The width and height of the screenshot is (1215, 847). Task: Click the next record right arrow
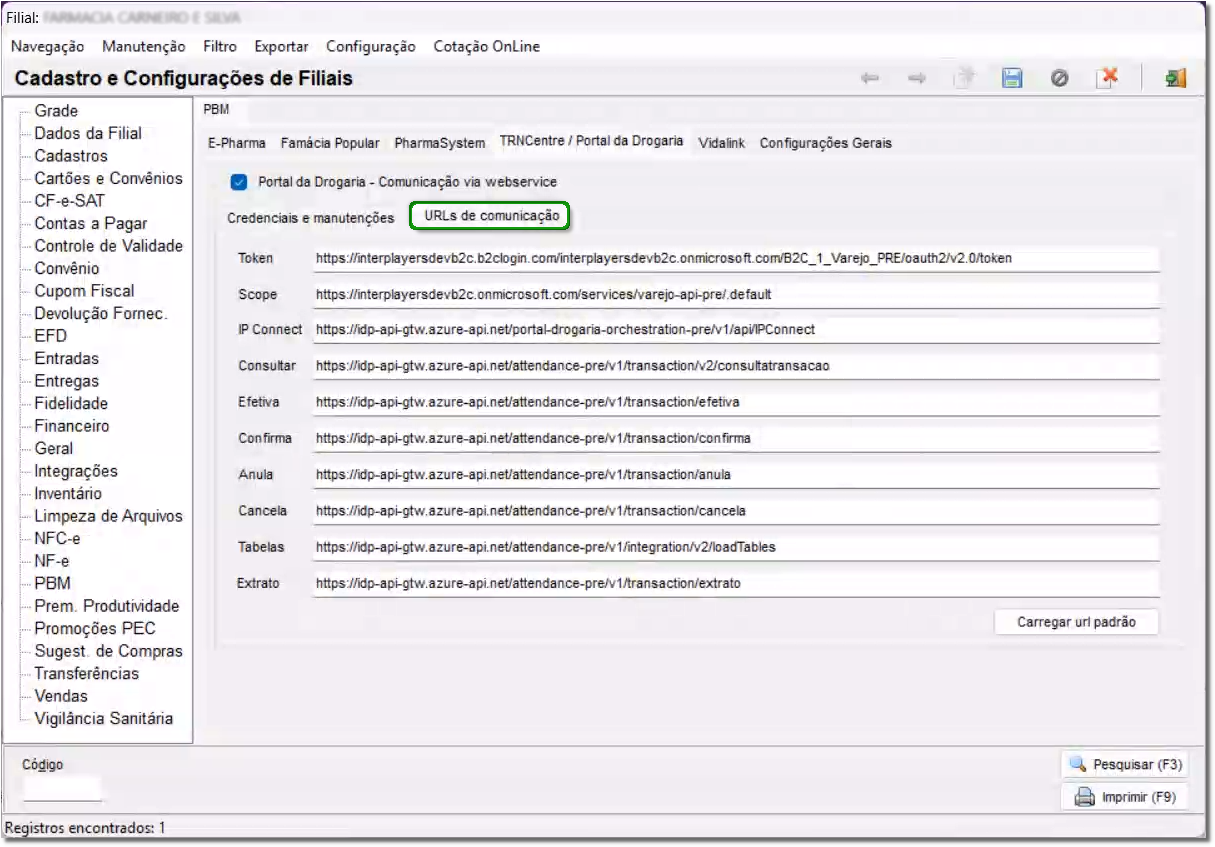916,80
